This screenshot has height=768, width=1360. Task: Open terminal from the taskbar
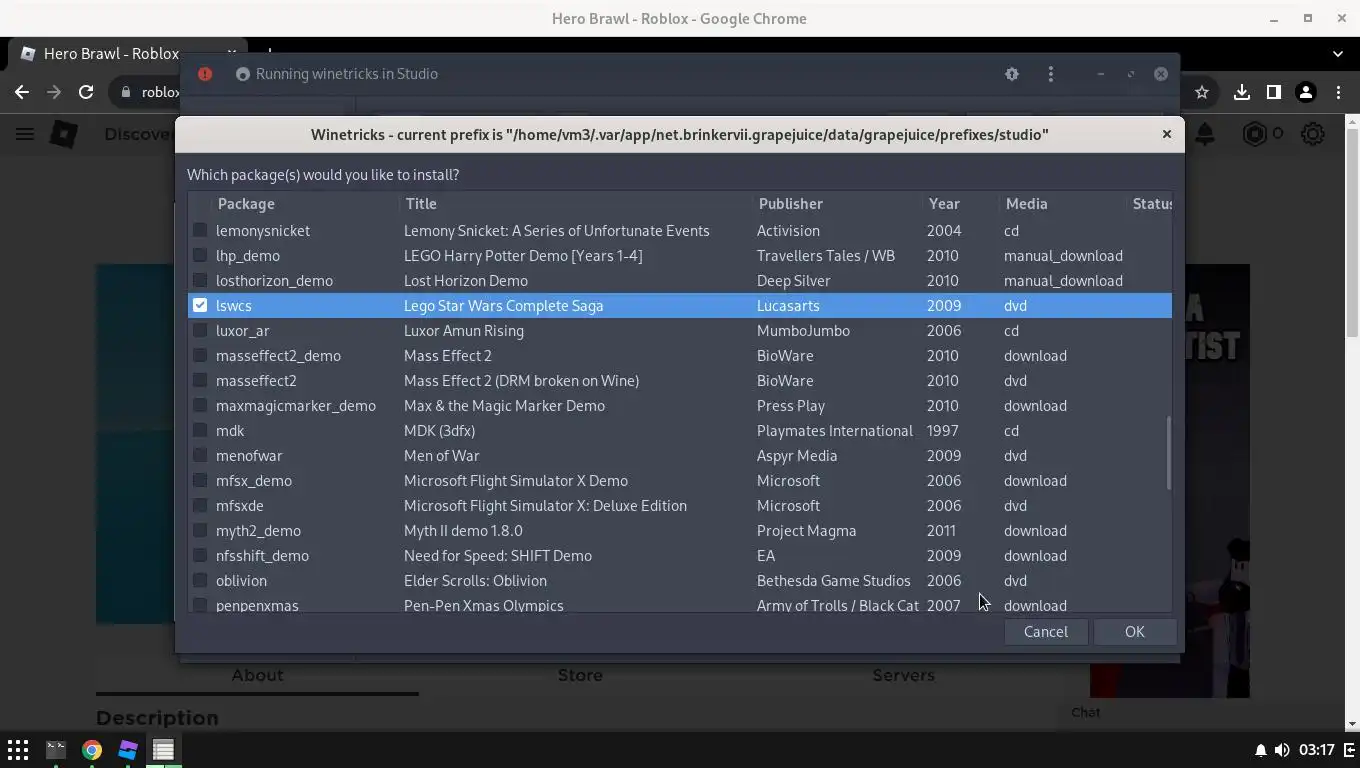(x=56, y=750)
